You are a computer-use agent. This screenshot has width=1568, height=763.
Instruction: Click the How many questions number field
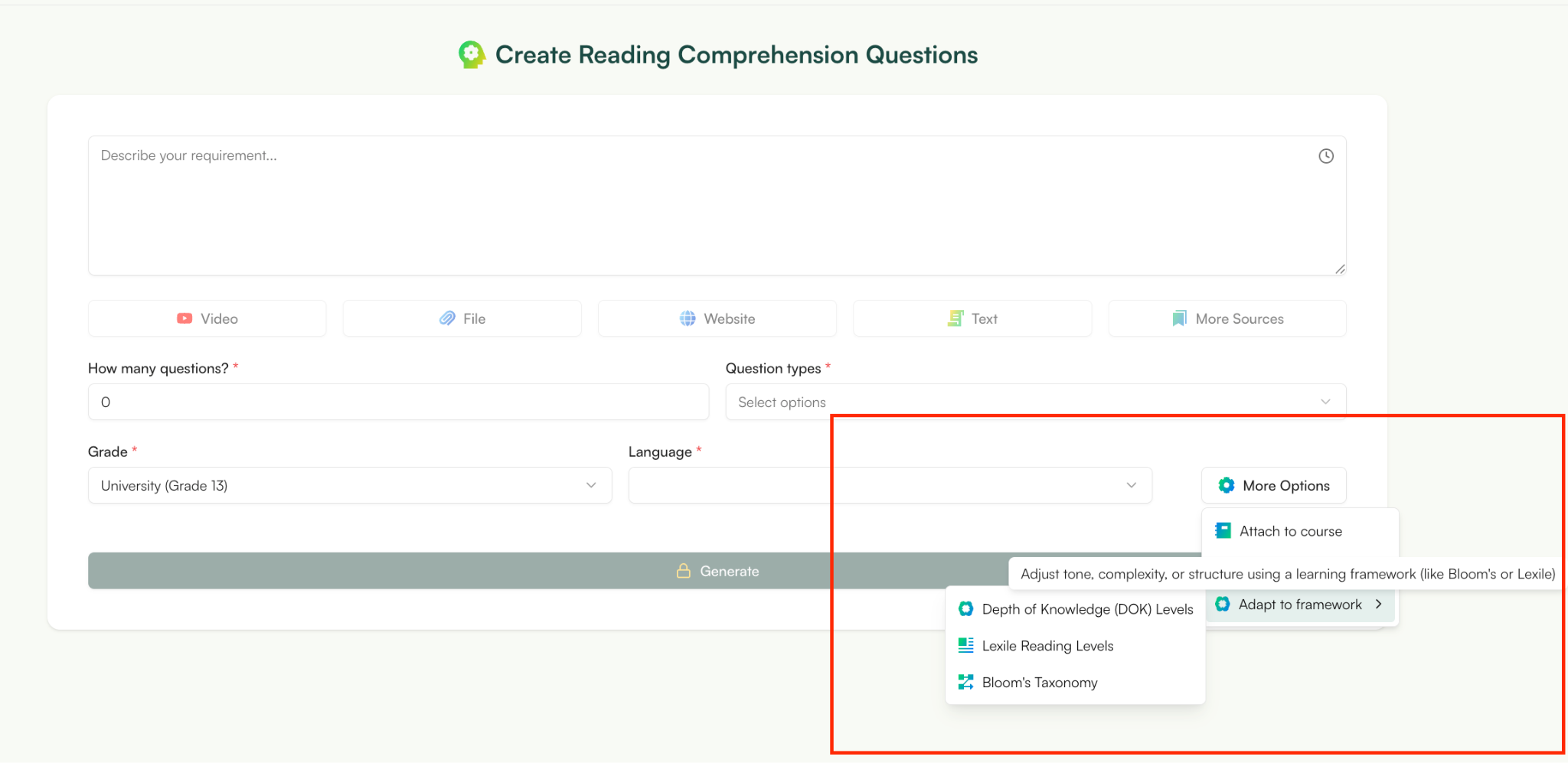tap(398, 402)
